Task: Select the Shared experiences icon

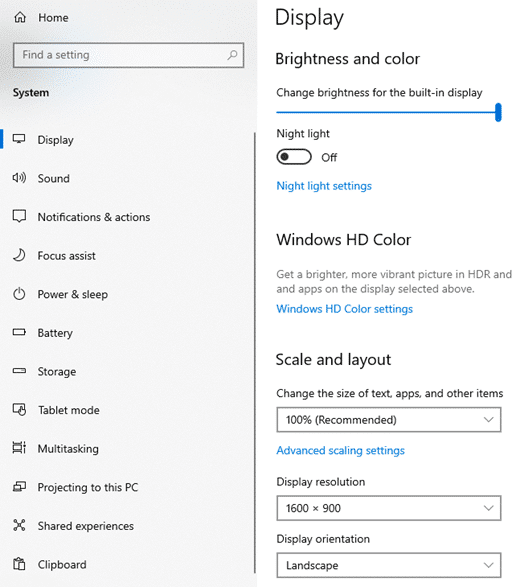Action: [x=19, y=525]
